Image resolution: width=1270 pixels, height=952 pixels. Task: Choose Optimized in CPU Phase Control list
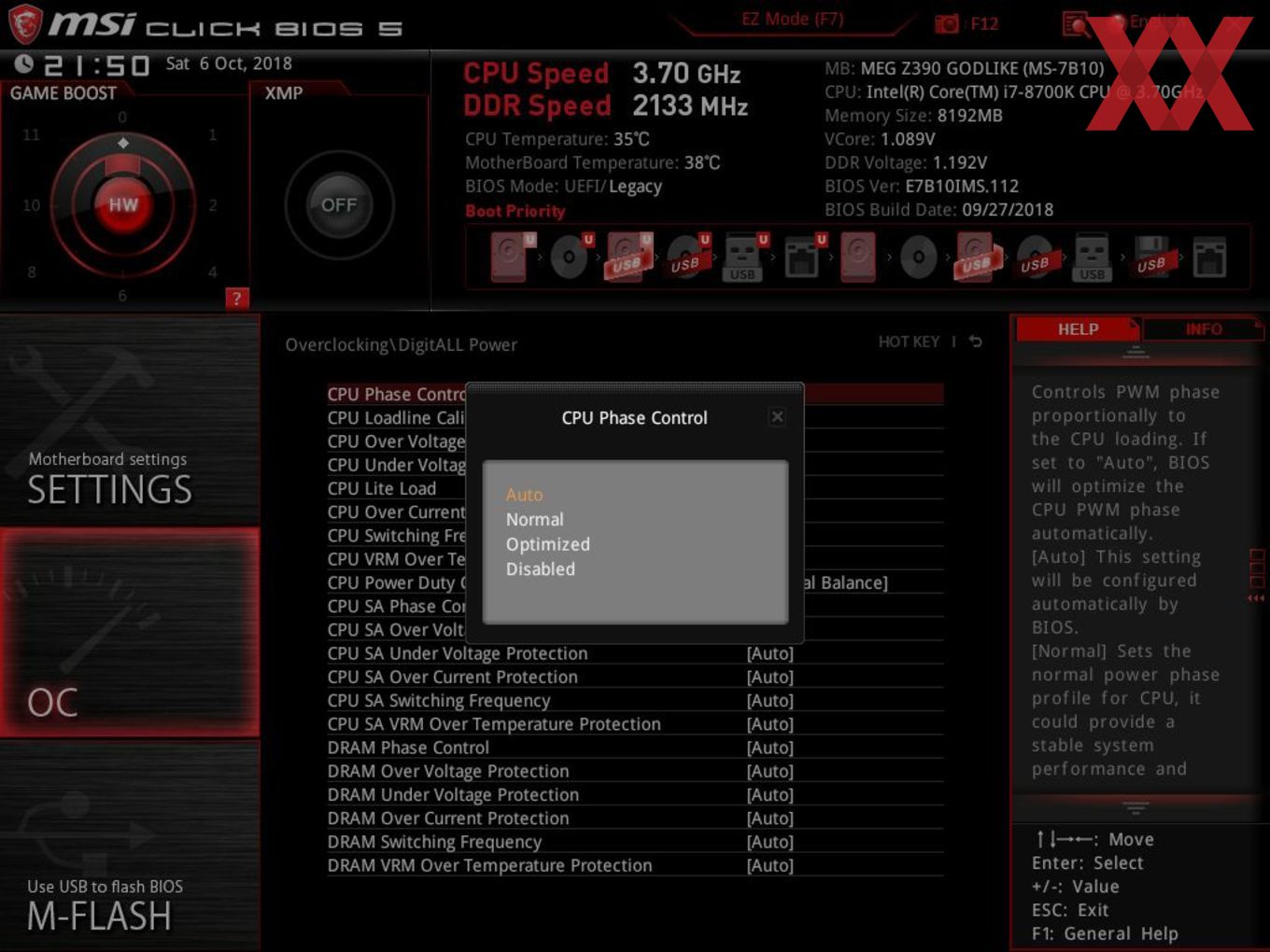click(x=548, y=544)
